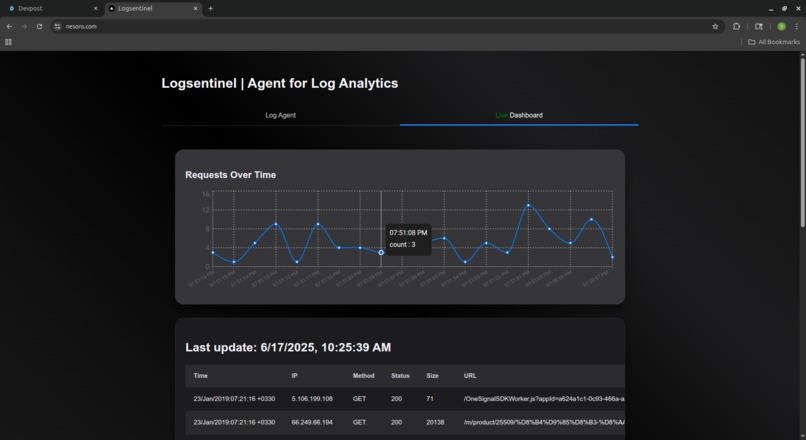Minimize the browser window

click(771, 9)
